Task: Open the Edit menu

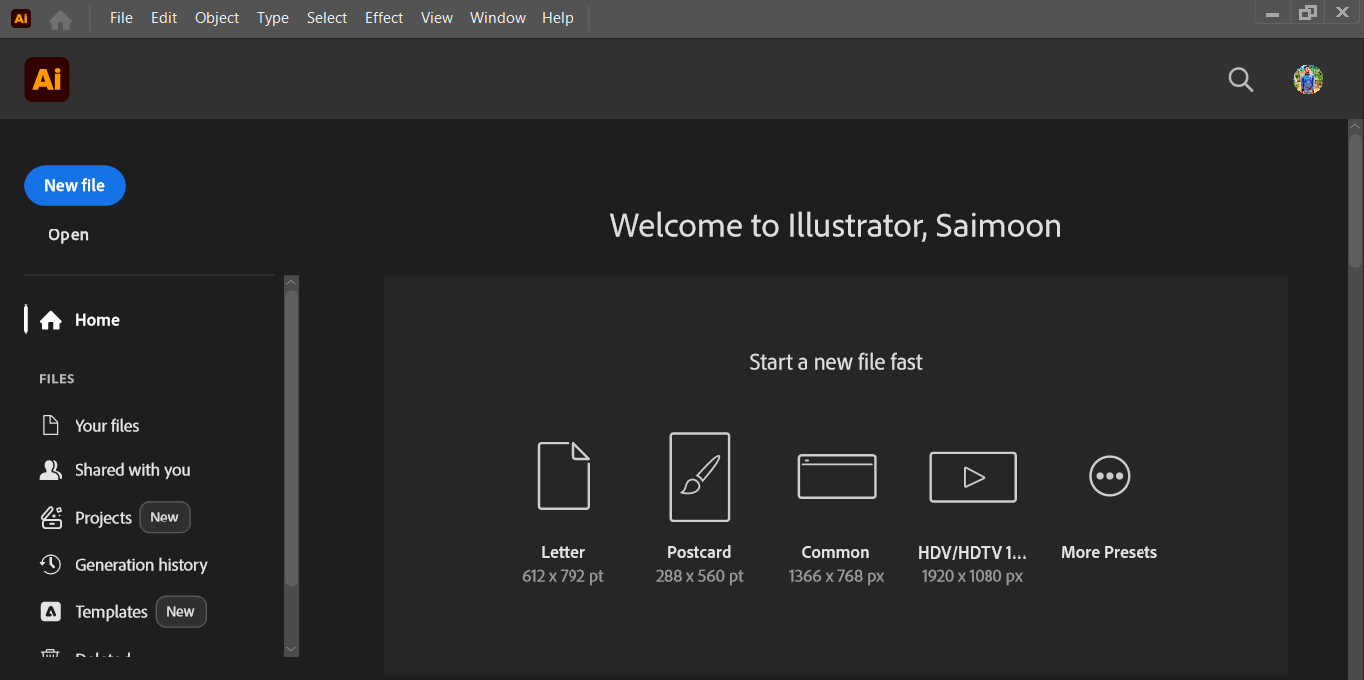Action: (x=164, y=18)
